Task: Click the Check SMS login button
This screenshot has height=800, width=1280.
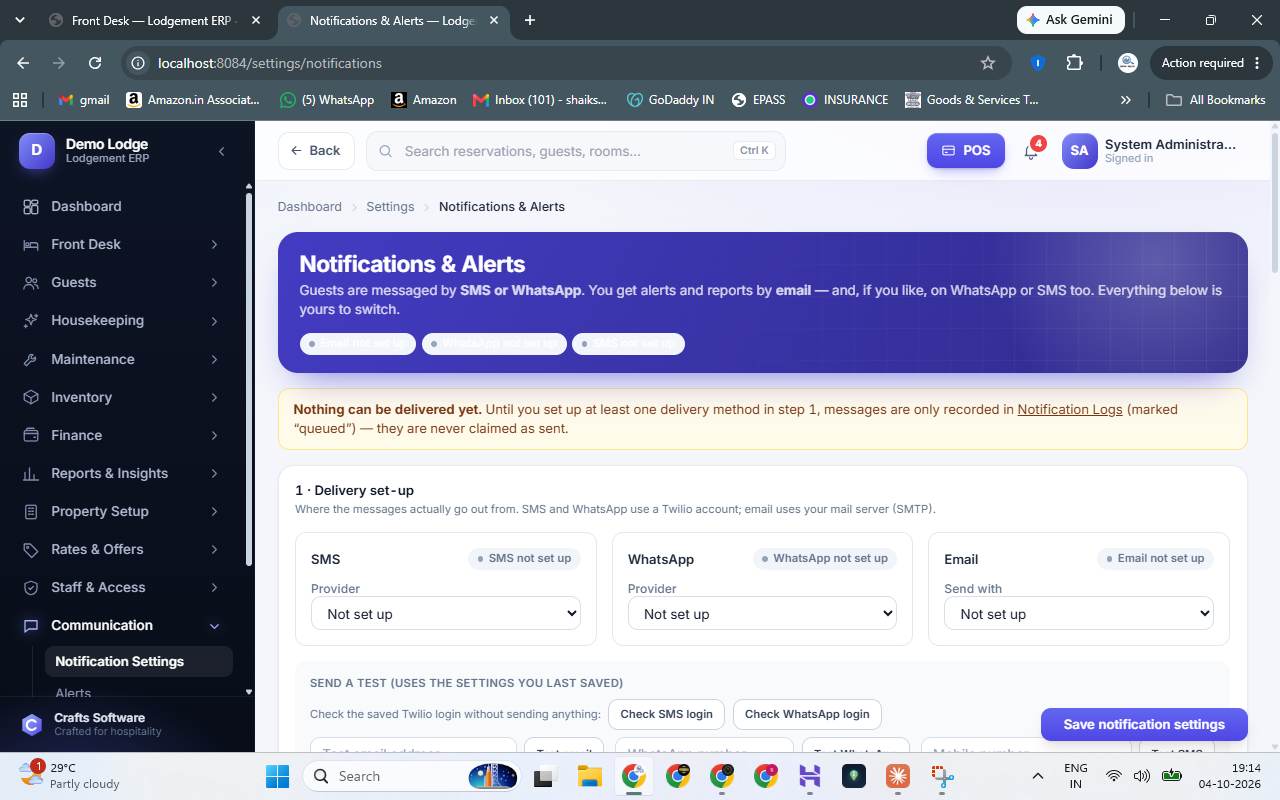Action: (x=666, y=714)
